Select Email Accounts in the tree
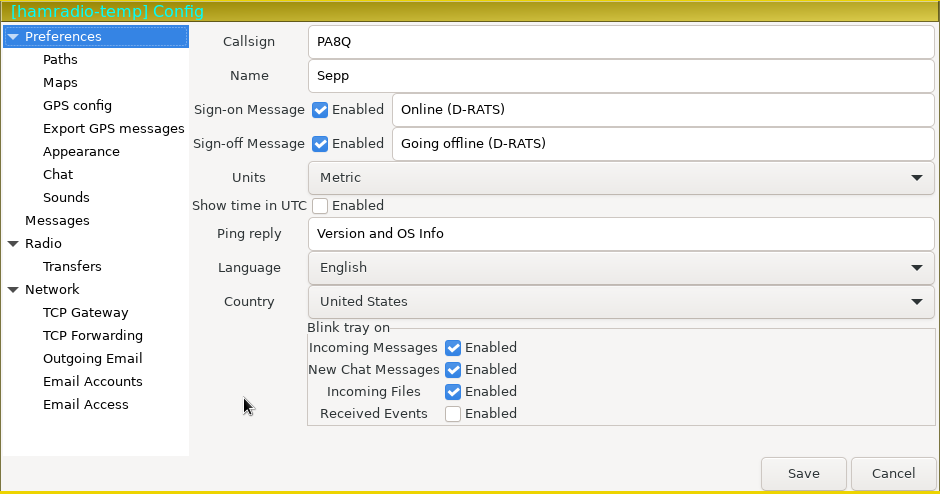 pyautogui.click(x=92, y=382)
